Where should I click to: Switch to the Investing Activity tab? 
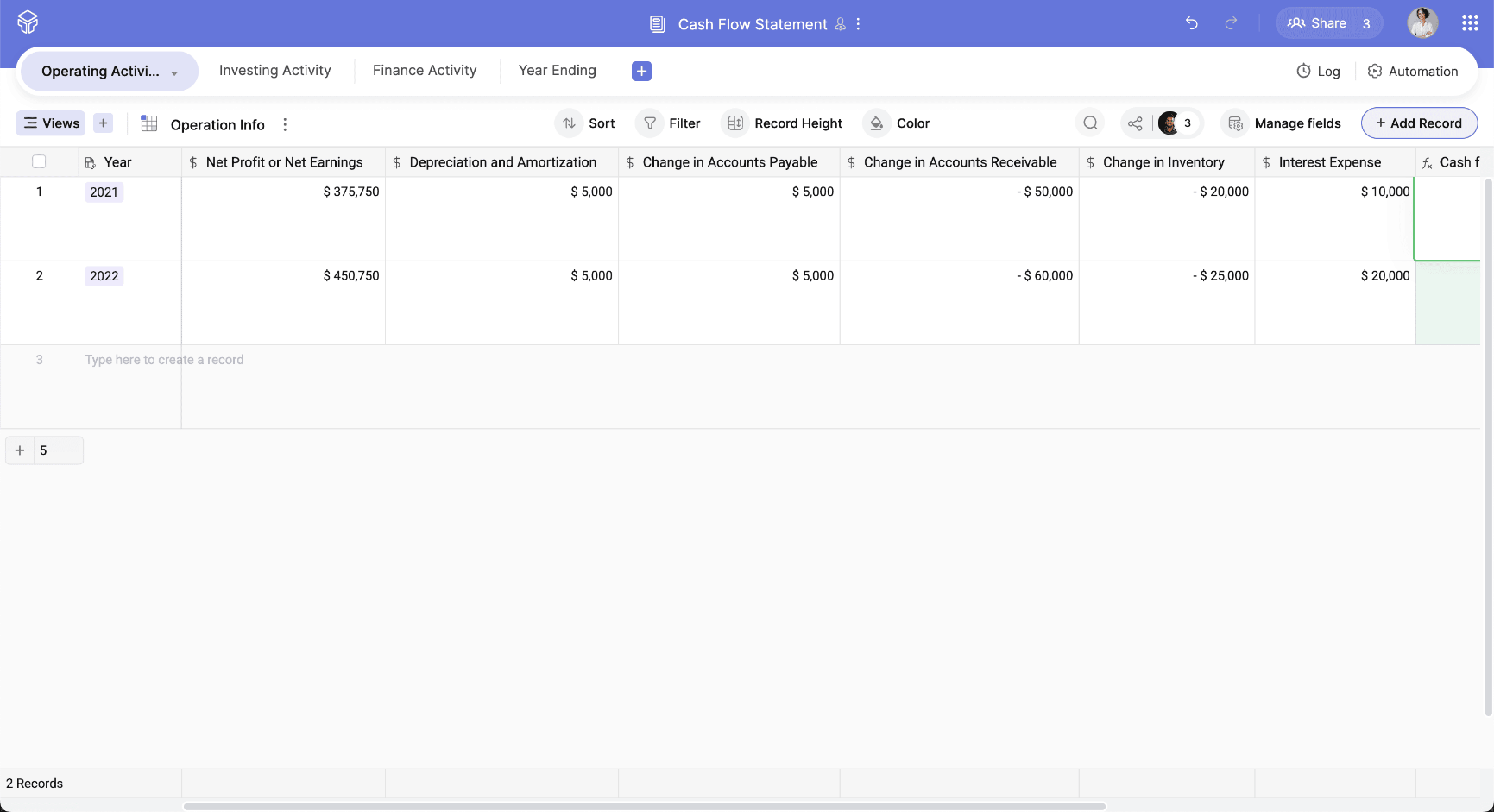click(274, 71)
